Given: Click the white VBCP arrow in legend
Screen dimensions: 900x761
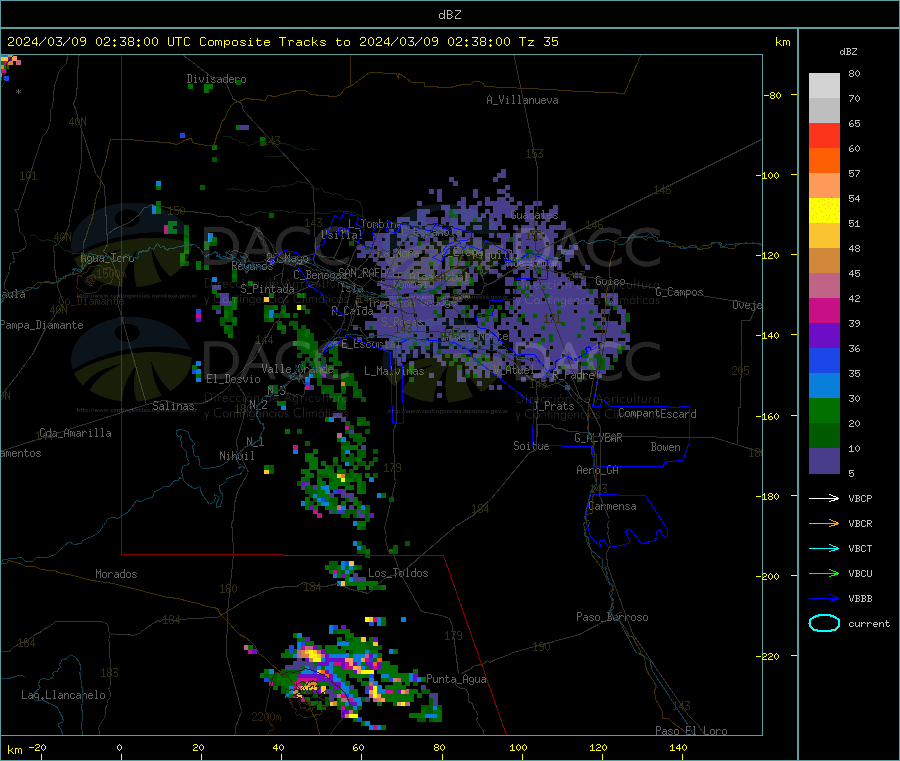Looking at the screenshot, I should 824,498.
